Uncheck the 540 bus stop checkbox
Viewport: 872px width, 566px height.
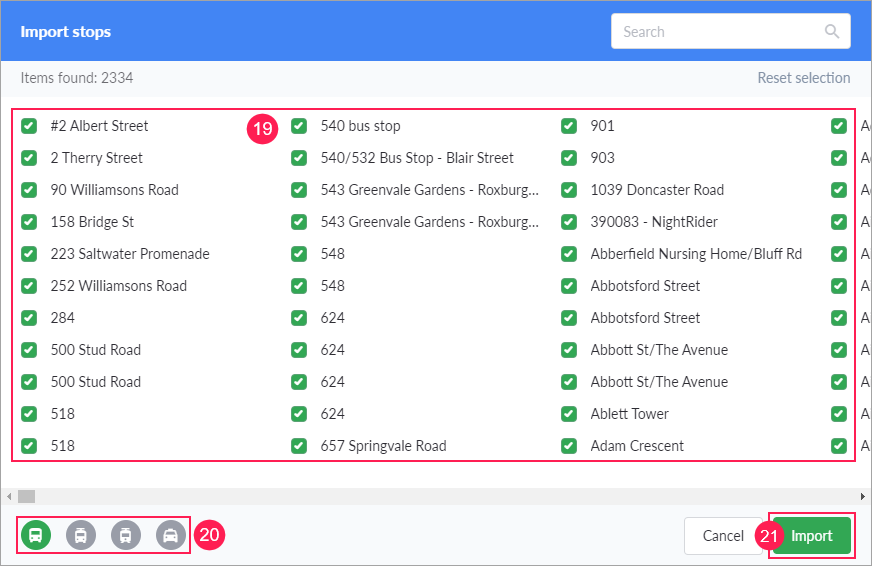pyautogui.click(x=299, y=126)
